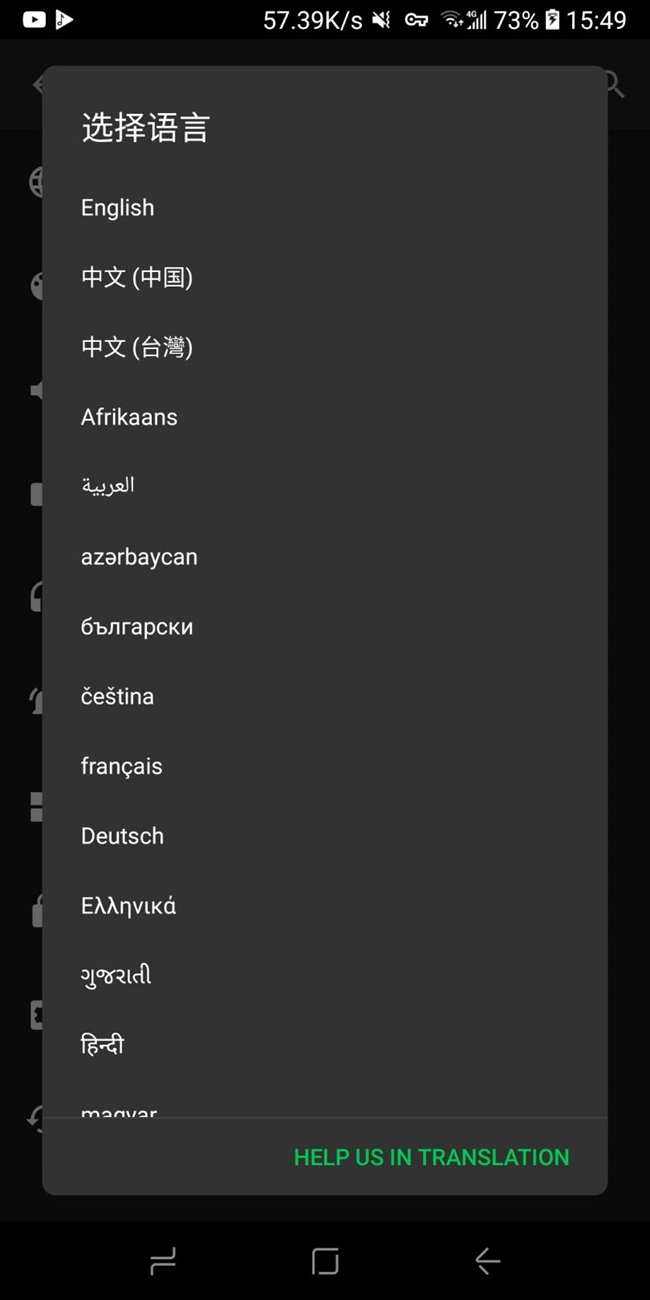
Task: Open recent apps via navigation bar
Action: click(162, 1261)
